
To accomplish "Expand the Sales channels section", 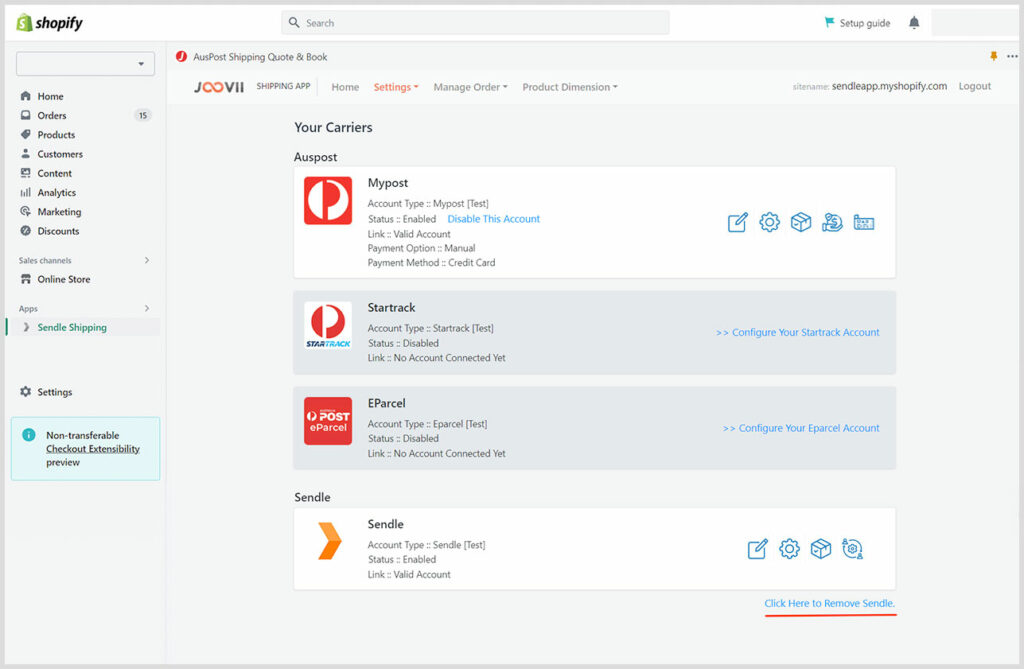I will [x=147, y=260].
